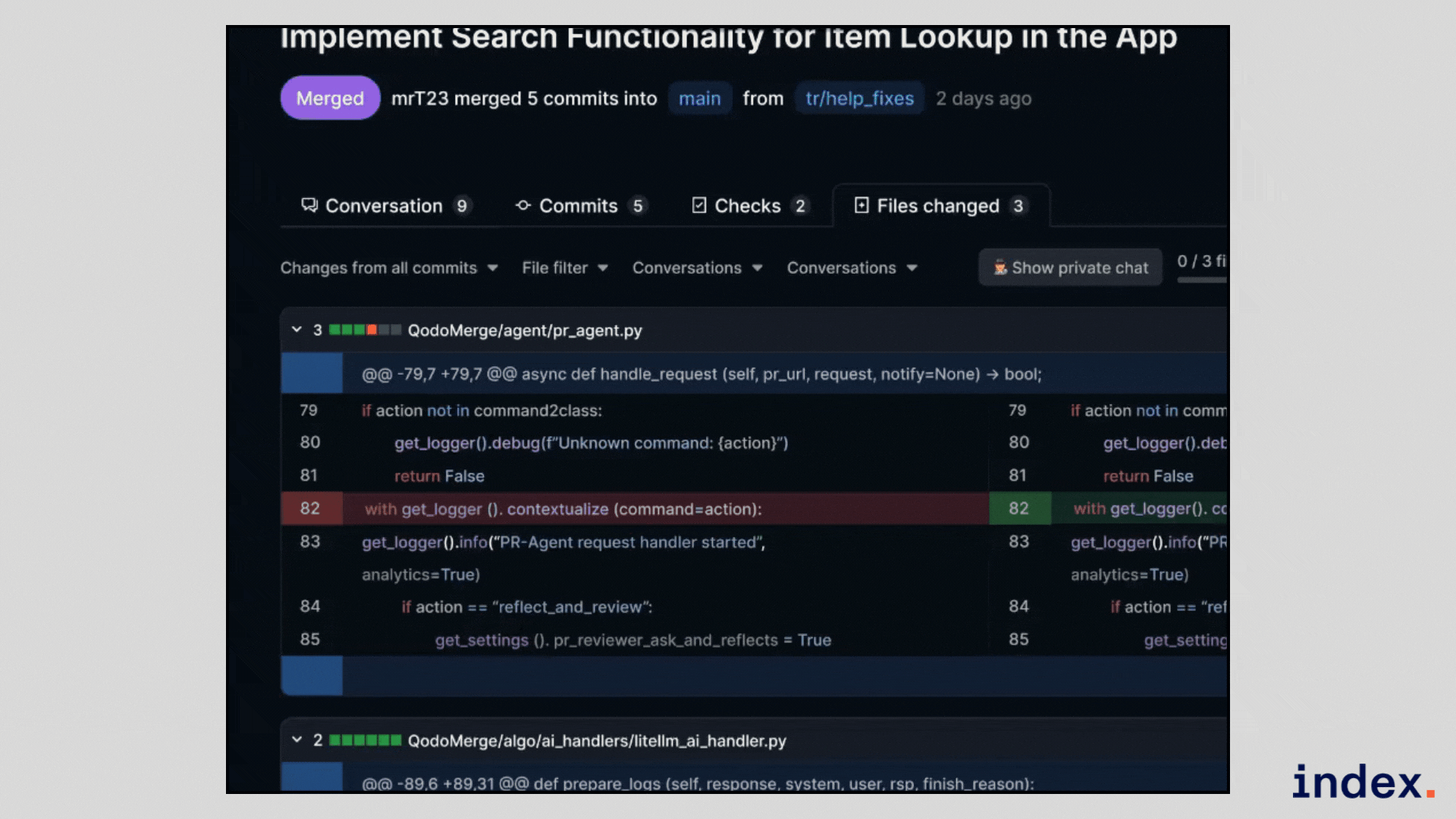This screenshot has width=1456, height=819.
Task: Click the commit icon beside Commits tab
Action: [522, 206]
